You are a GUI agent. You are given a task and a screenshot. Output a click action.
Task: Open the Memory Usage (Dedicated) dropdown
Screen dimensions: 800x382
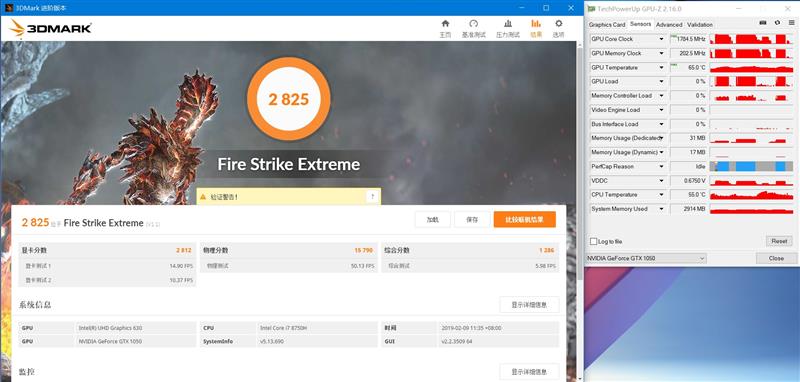point(662,138)
